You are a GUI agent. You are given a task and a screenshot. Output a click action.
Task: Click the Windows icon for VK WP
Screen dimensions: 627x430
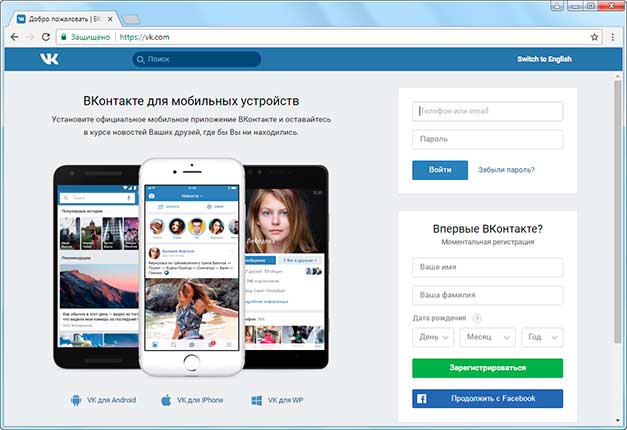pos(256,400)
